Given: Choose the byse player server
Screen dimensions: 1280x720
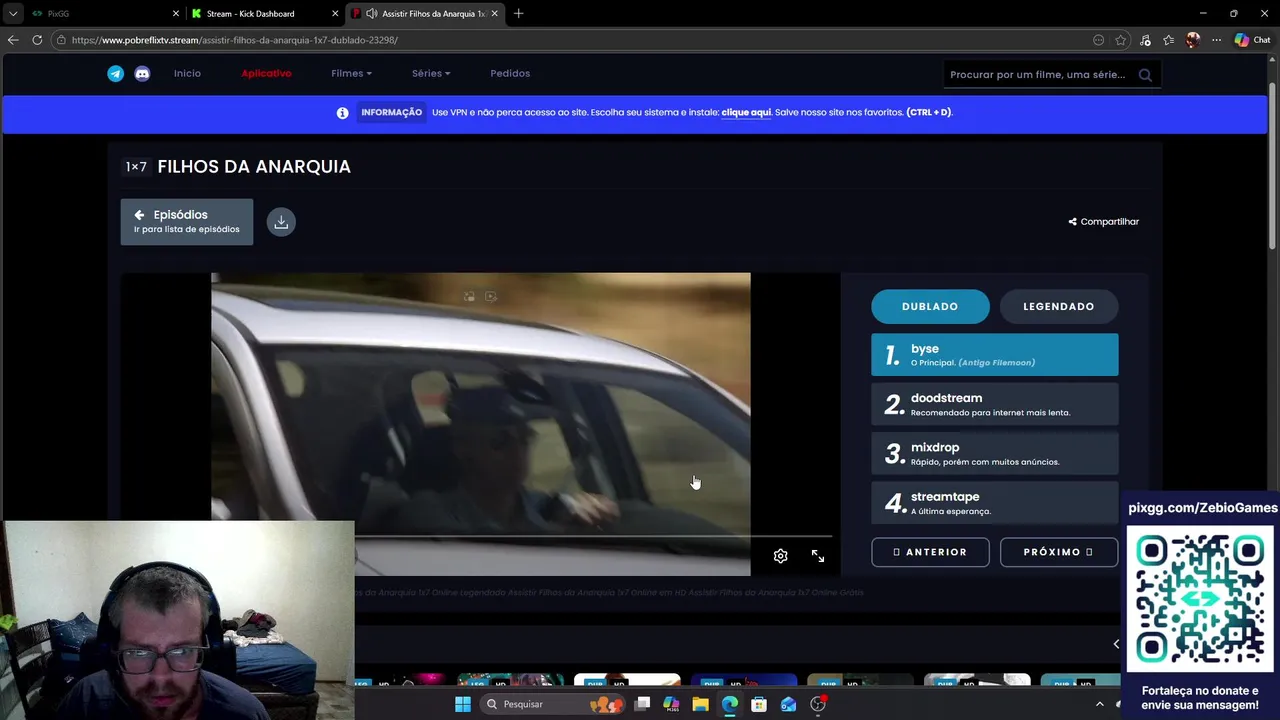Looking at the screenshot, I should point(994,355).
